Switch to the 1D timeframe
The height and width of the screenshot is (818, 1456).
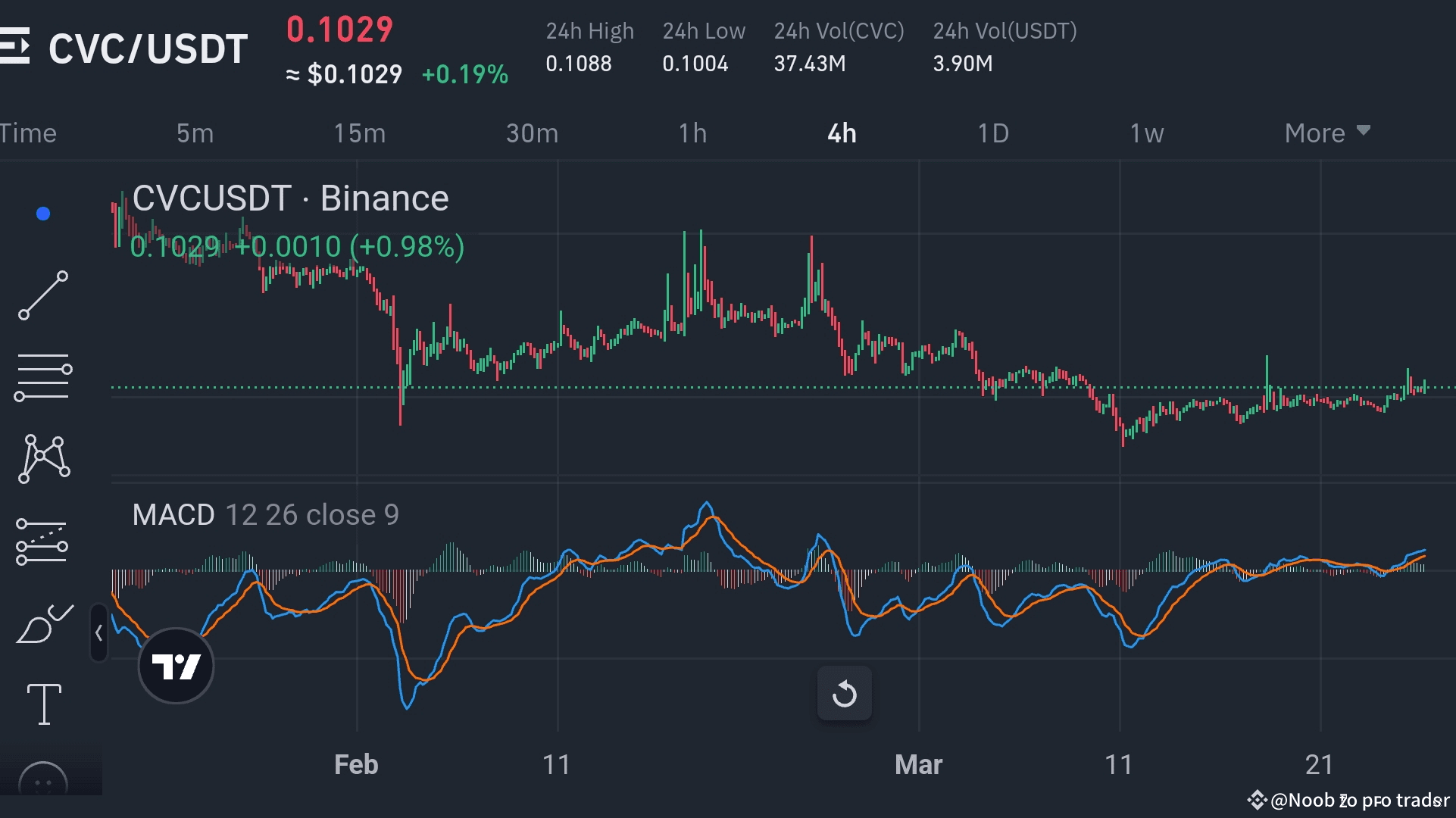pyautogui.click(x=992, y=133)
